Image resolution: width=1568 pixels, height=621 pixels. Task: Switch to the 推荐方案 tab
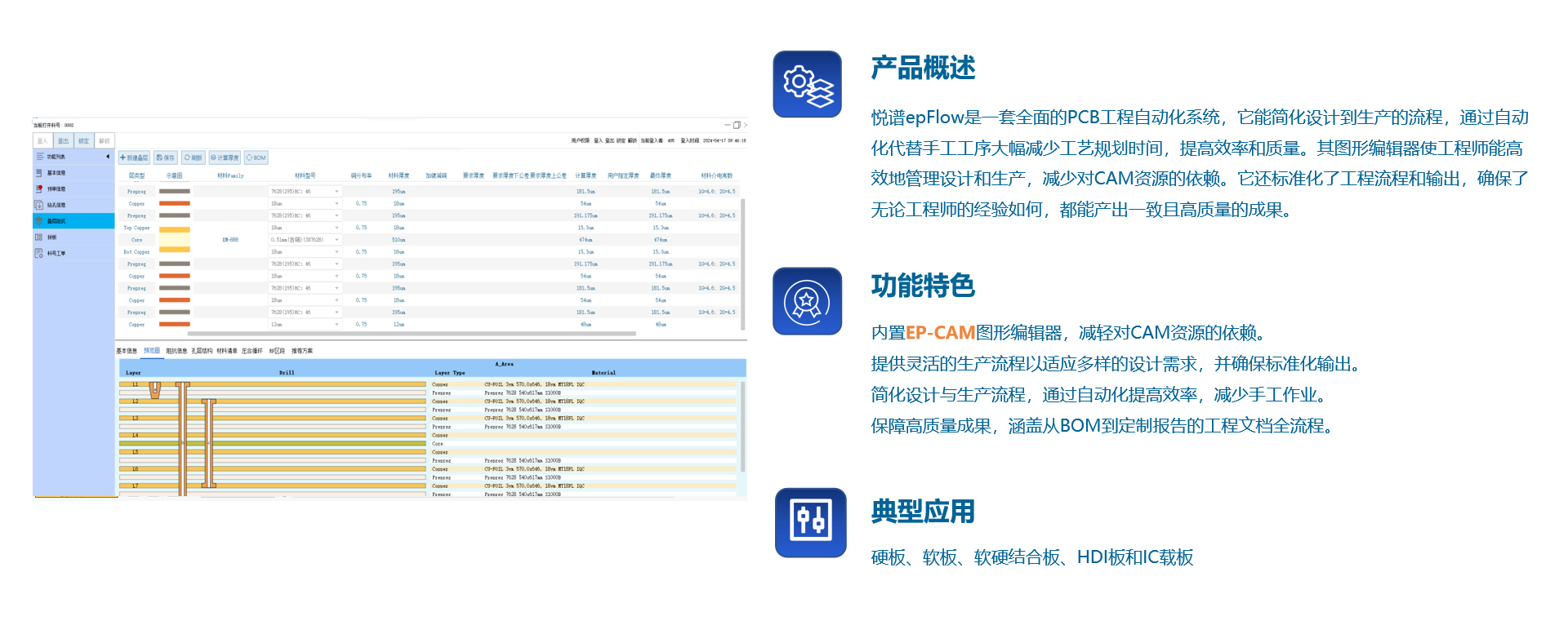[x=302, y=351]
